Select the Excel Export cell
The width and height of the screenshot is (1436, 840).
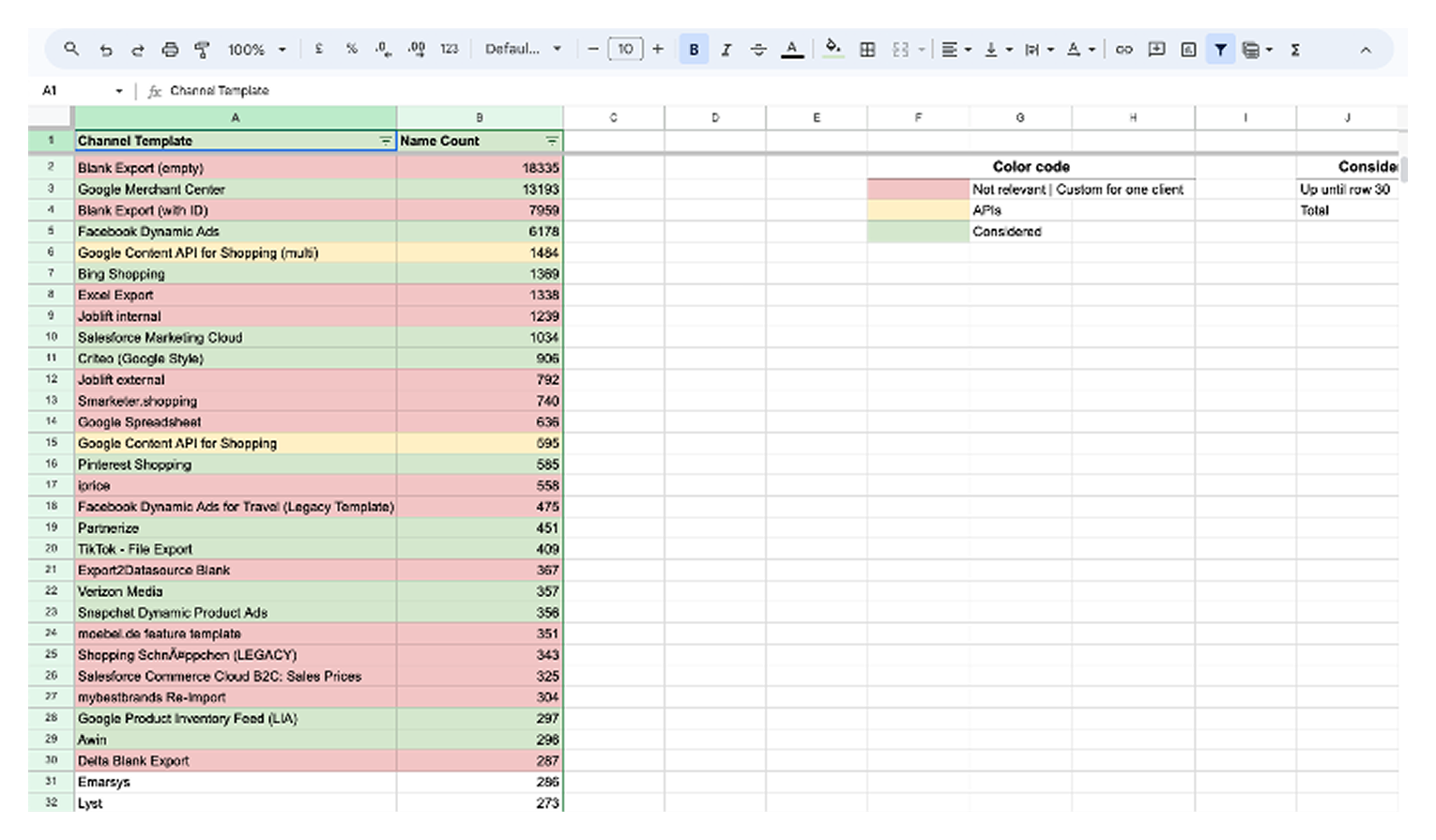[236, 295]
